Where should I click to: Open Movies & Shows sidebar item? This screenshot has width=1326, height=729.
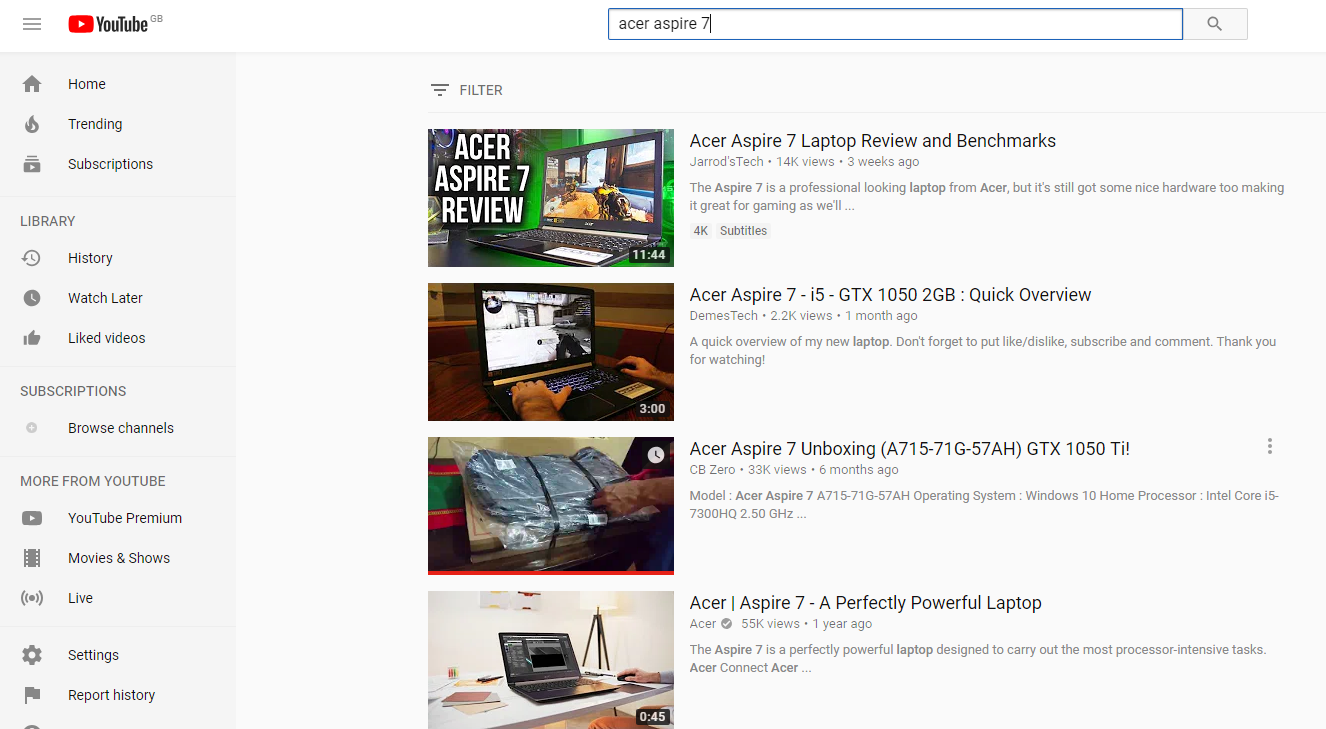[118, 558]
